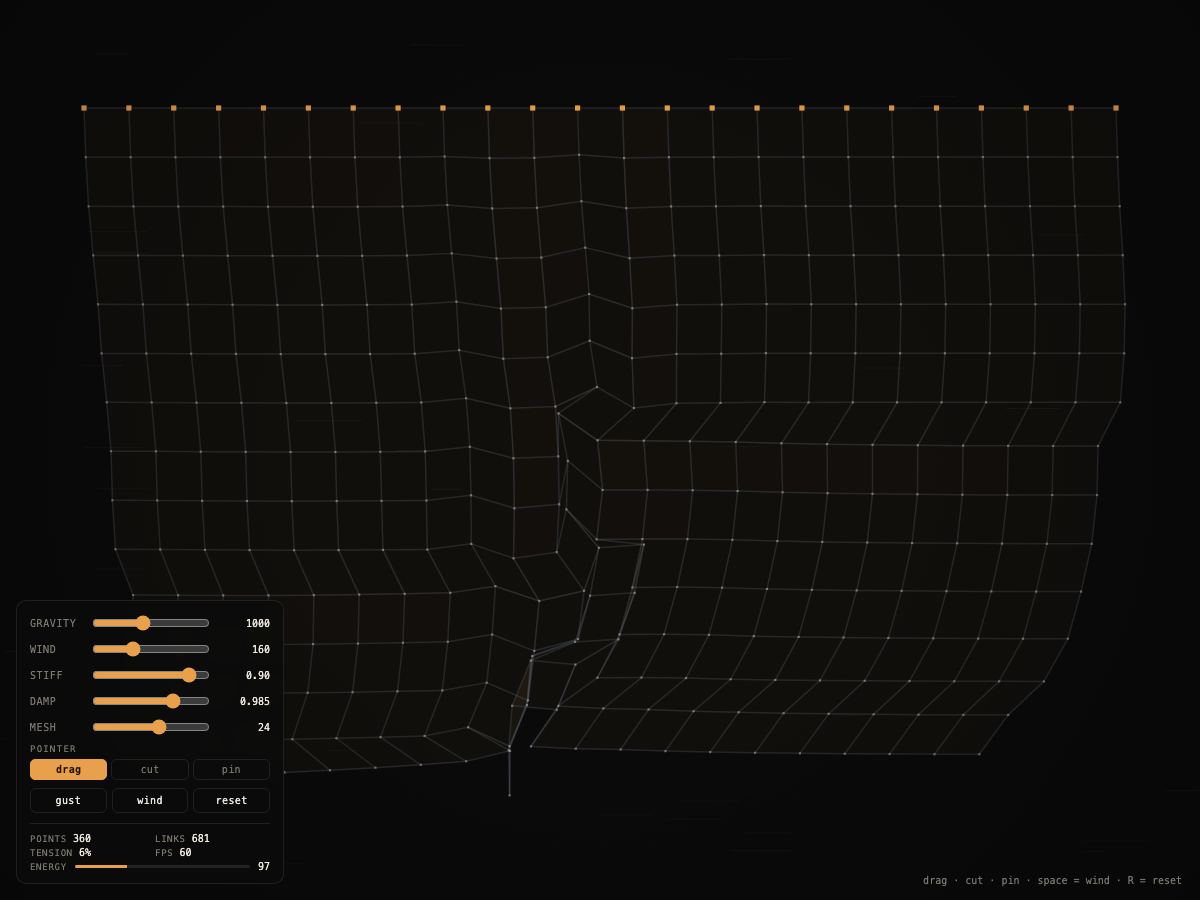Viewport: 1200px width, 900px height.
Task: Click the stiffness value 0.90
Action: (258, 675)
